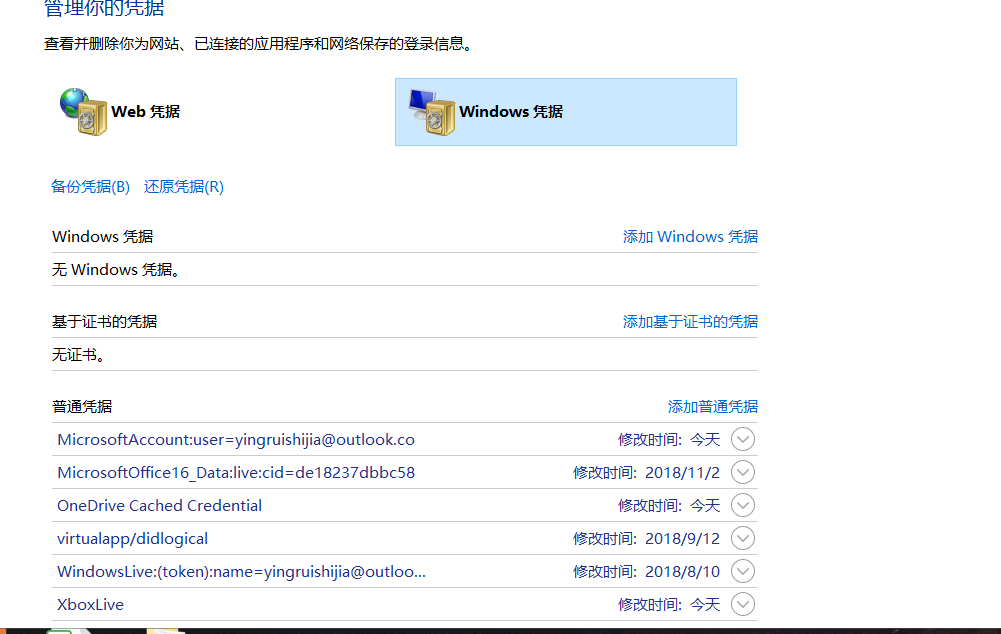Select OneDrive Cached Credential entry
This screenshot has height=634, width=1001.
click(160, 506)
